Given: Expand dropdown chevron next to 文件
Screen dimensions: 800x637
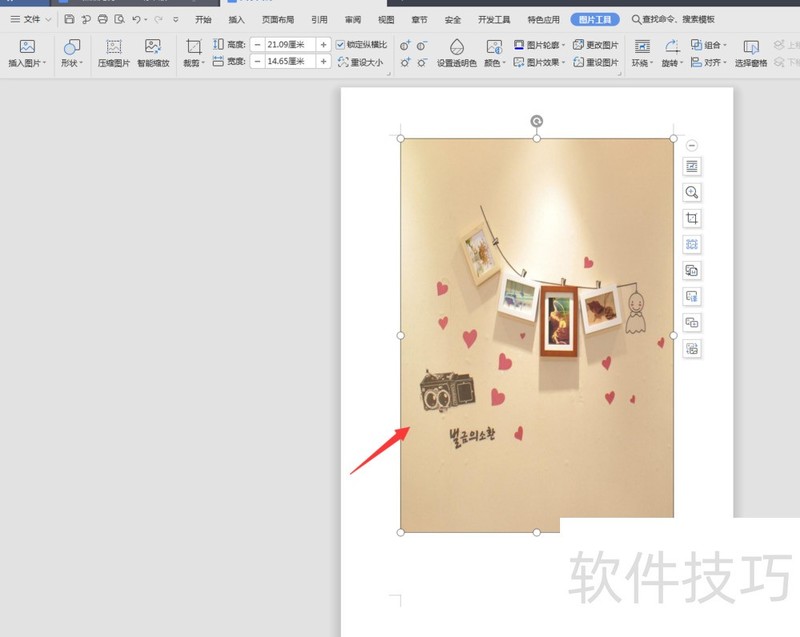Looking at the screenshot, I should 48,19.
